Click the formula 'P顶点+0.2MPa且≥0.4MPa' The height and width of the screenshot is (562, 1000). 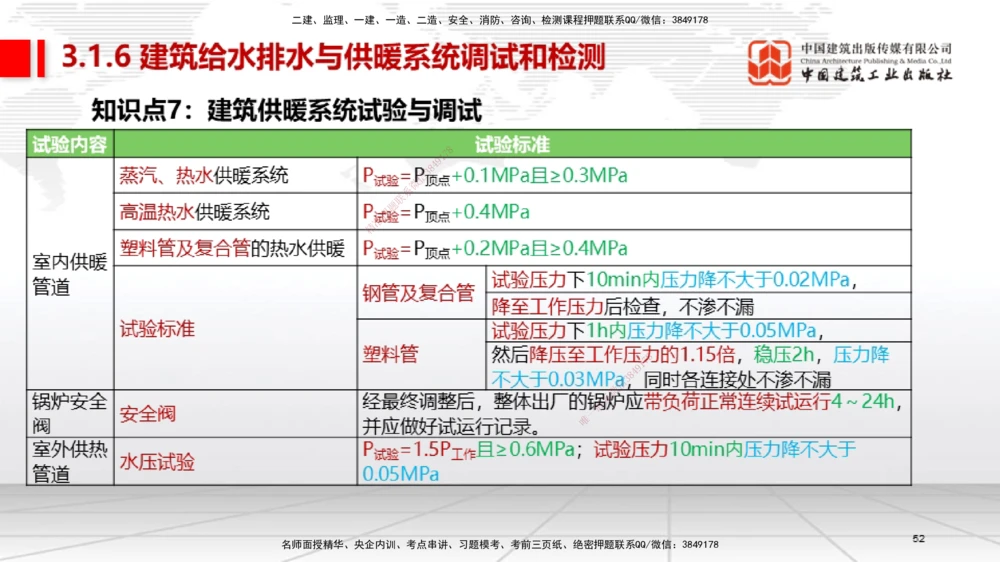[520, 249]
